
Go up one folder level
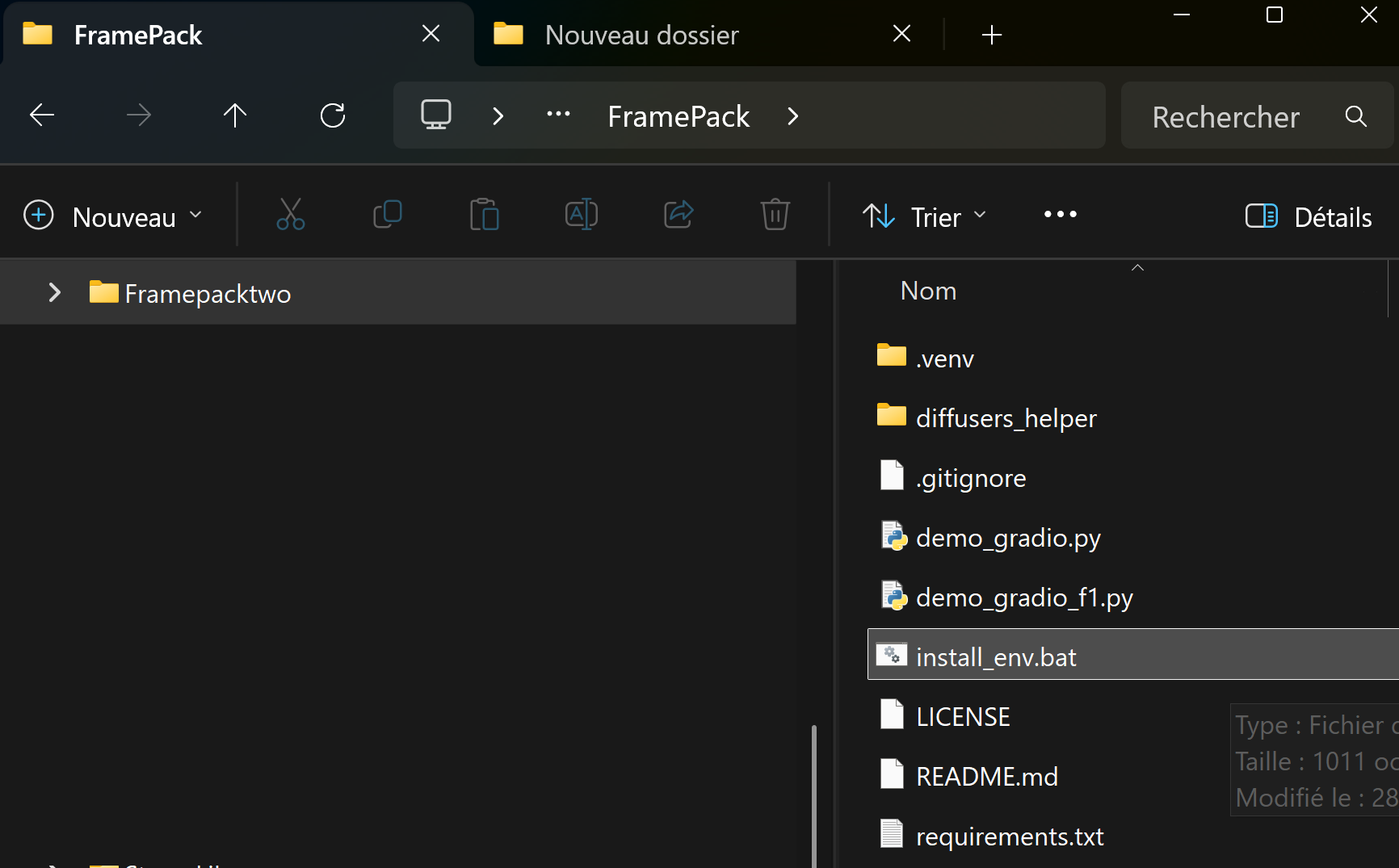click(235, 115)
